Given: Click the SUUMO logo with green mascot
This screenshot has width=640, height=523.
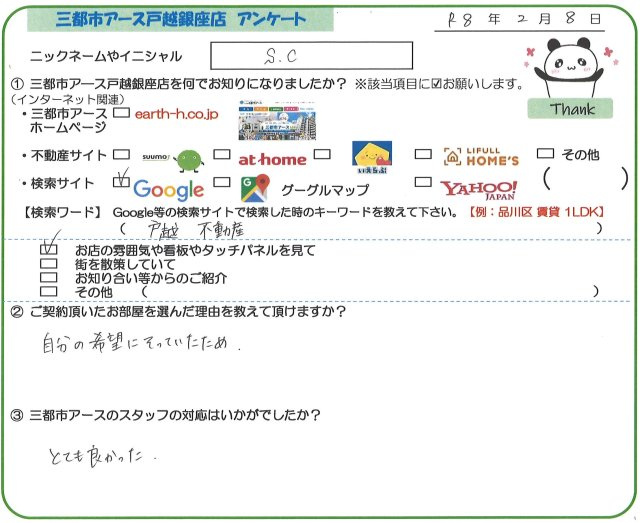Looking at the screenshot, I should [x=173, y=160].
